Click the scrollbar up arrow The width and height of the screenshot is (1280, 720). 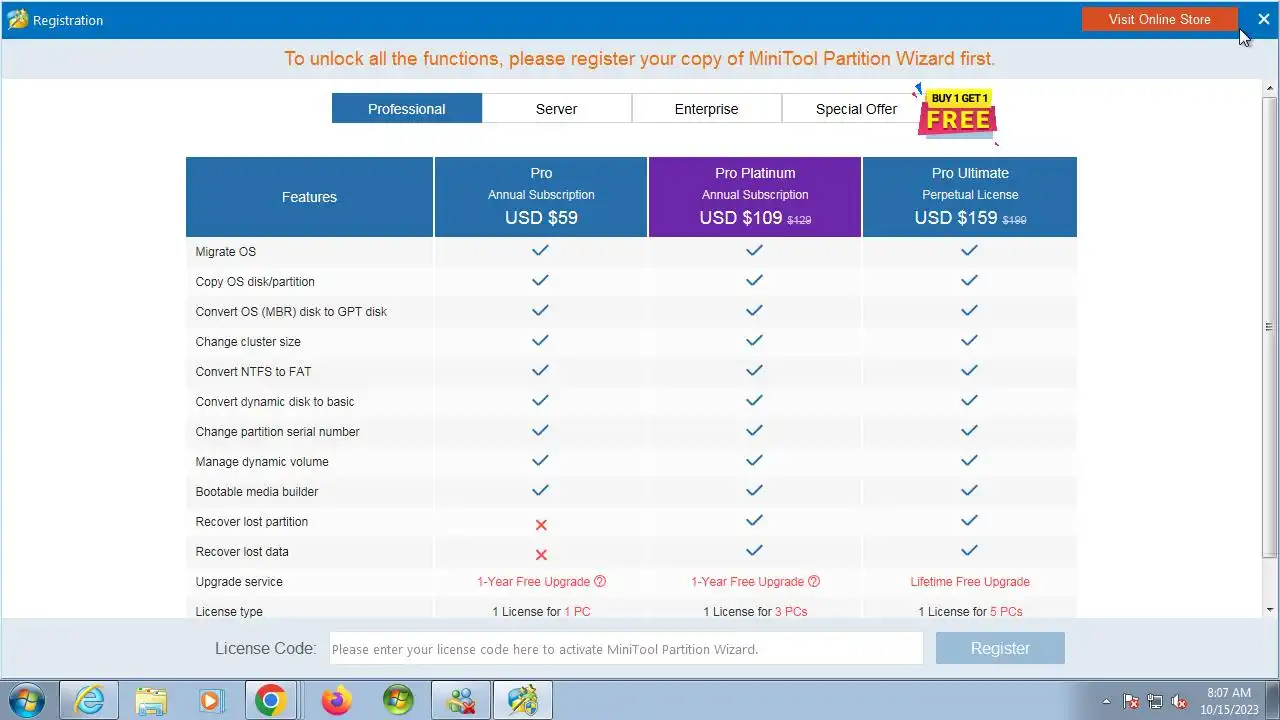[x=1270, y=87]
